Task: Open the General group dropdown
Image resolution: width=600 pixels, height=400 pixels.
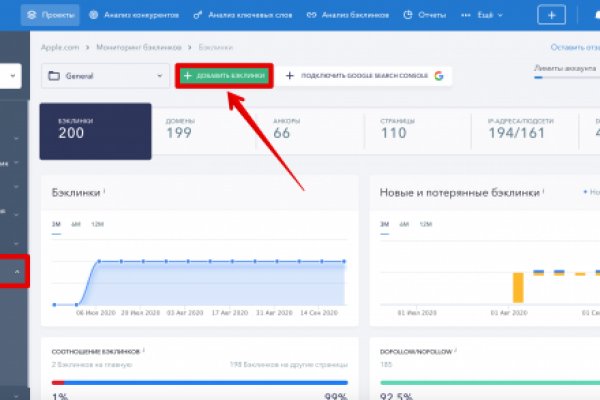Action: (x=105, y=77)
